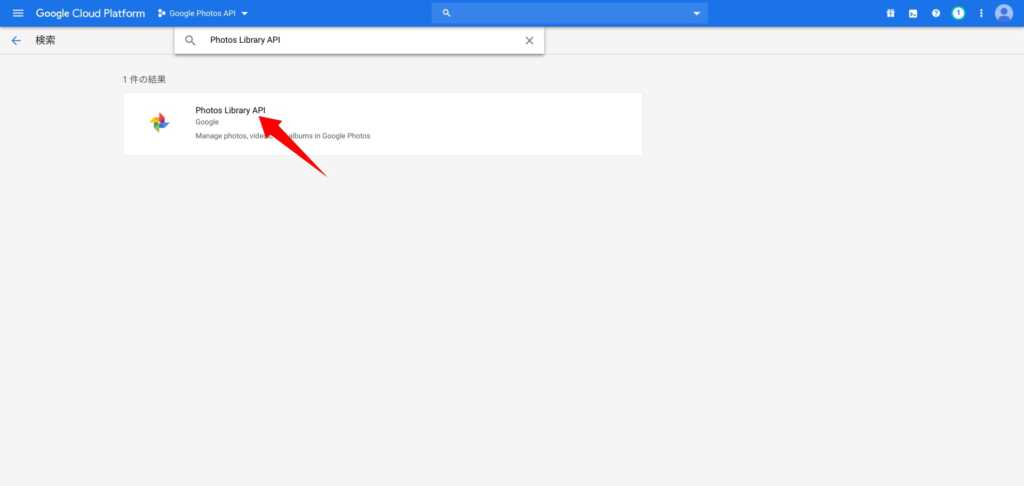Focus the top blue search bar
Image resolution: width=1024 pixels, height=486 pixels.
(x=570, y=13)
